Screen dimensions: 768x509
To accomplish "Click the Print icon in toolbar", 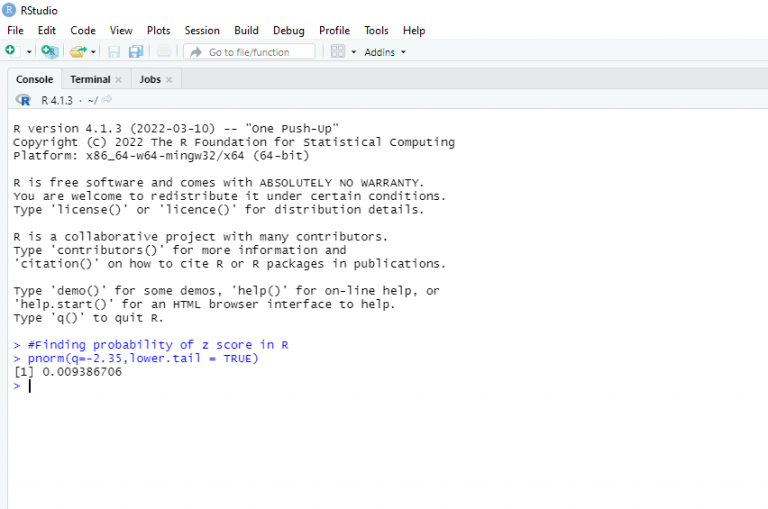I will click(164, 51).
